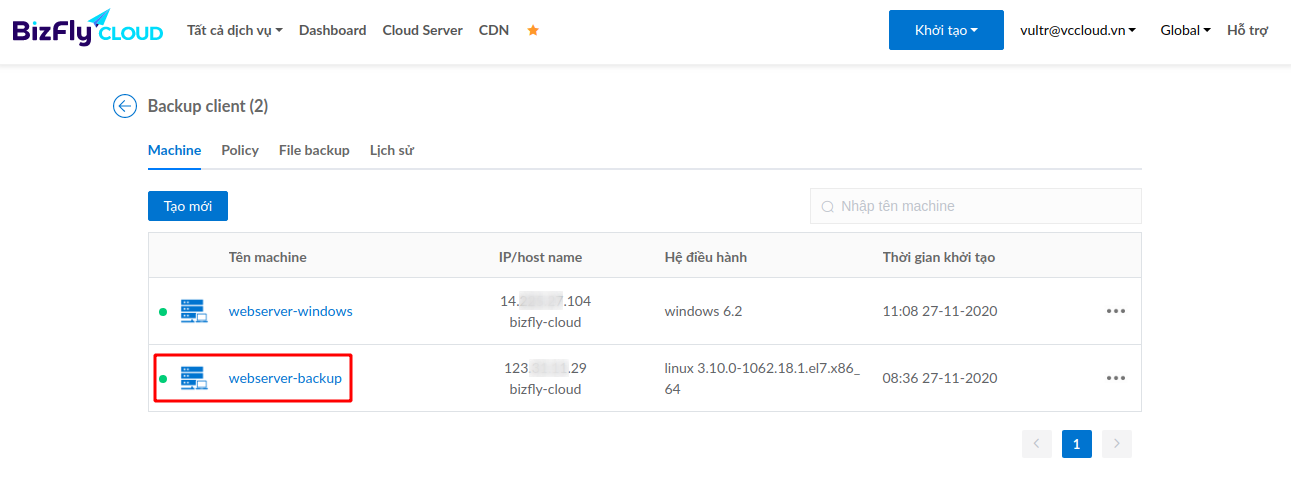Open the Khởi tạo dropdown button
This screenshot has width=1291, height=480.
(x=946, y=30)
